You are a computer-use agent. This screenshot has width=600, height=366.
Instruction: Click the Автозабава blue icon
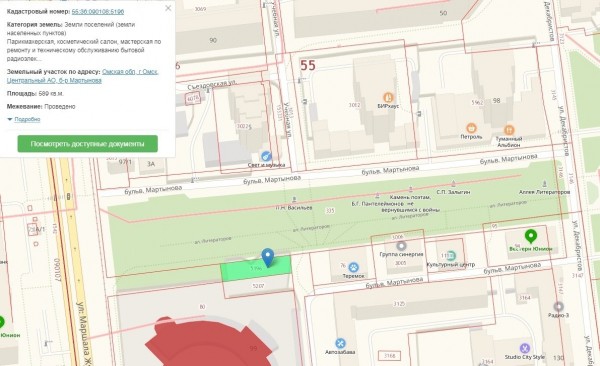click(x=340, y=343)
